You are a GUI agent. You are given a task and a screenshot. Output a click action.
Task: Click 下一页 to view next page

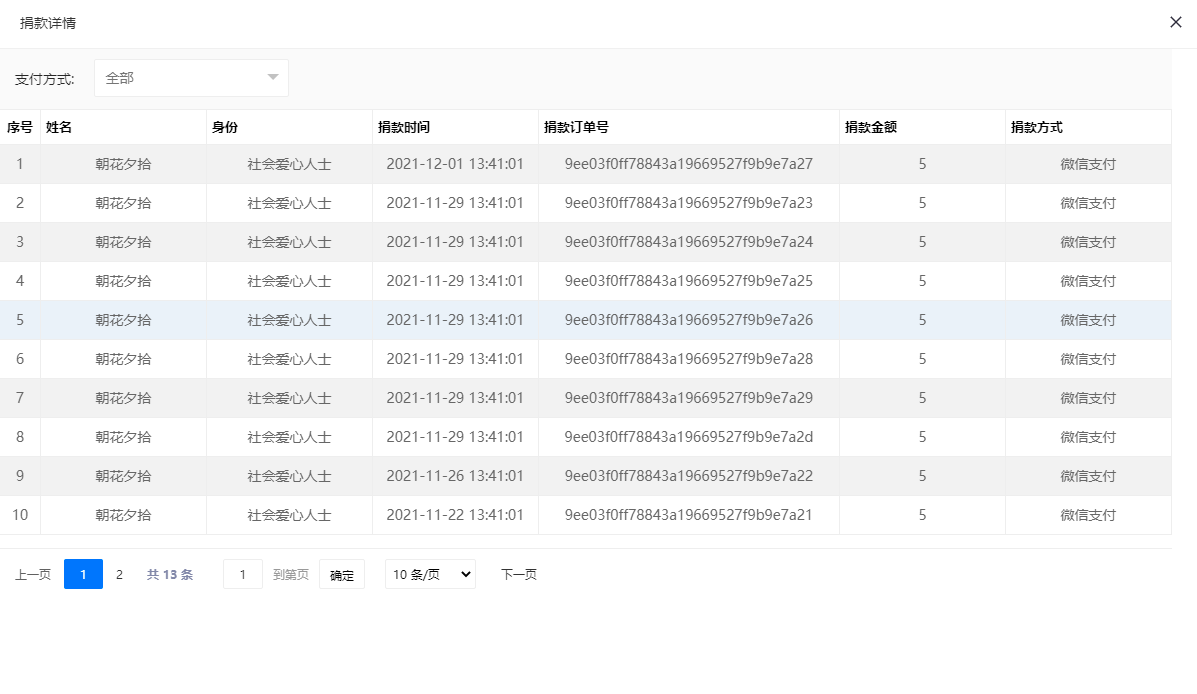[x=518, y=574]
